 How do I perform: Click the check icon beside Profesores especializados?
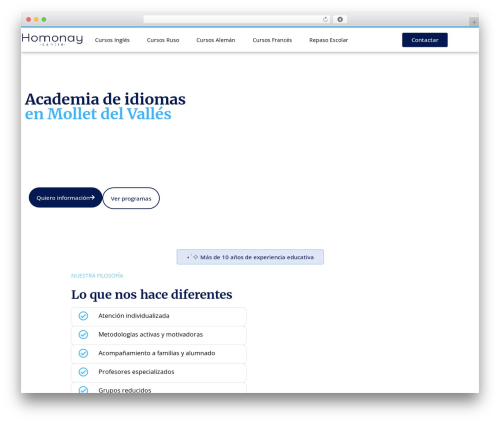[83, 372]
